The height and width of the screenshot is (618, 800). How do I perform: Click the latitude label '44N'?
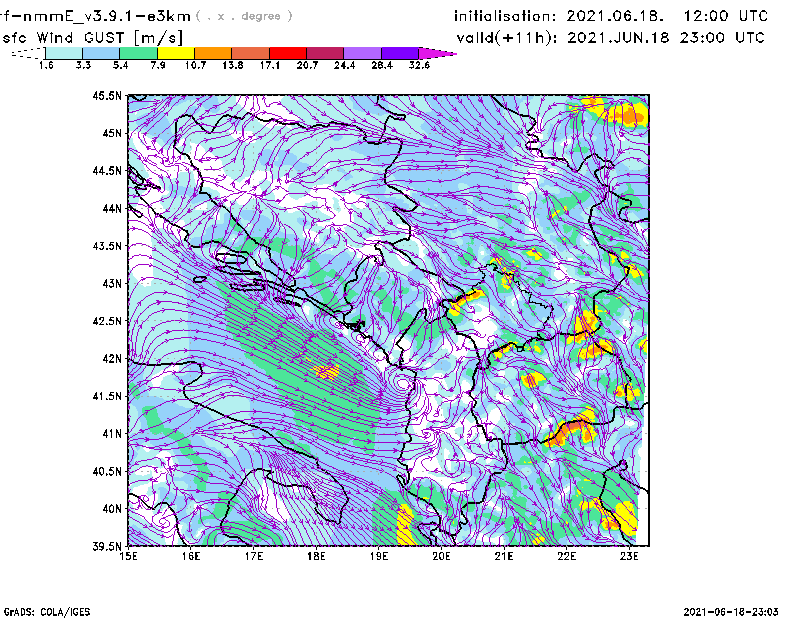pos(112,208)
